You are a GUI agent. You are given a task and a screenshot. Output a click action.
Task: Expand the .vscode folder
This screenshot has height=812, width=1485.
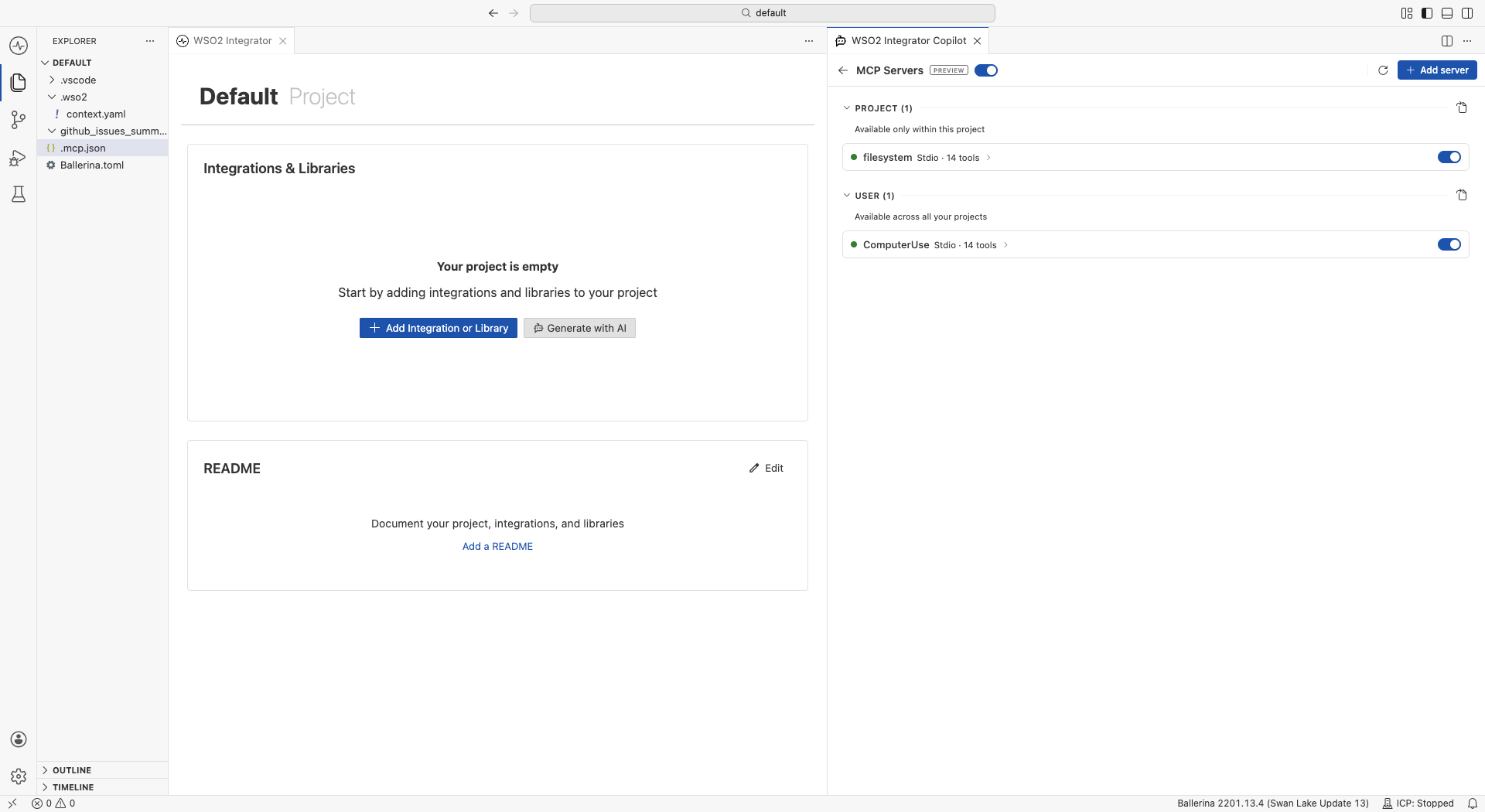52,80
